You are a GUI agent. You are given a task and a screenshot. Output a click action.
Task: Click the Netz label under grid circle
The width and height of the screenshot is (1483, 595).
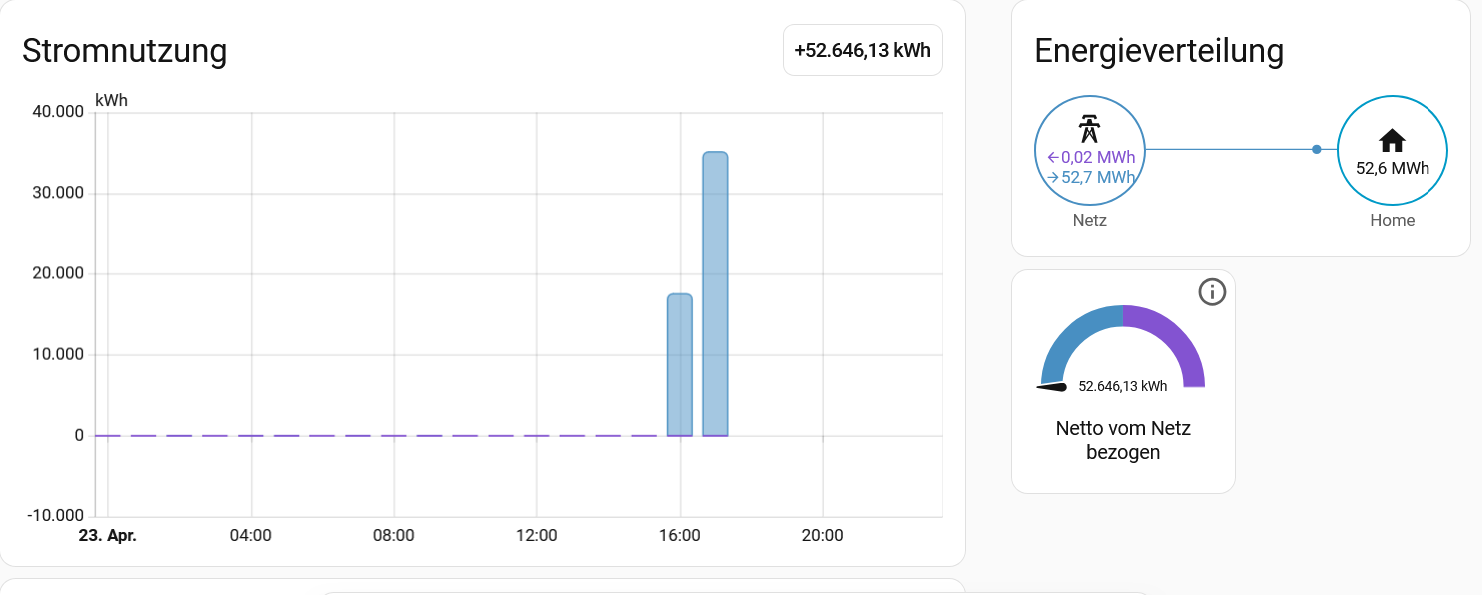point(1089,220)
